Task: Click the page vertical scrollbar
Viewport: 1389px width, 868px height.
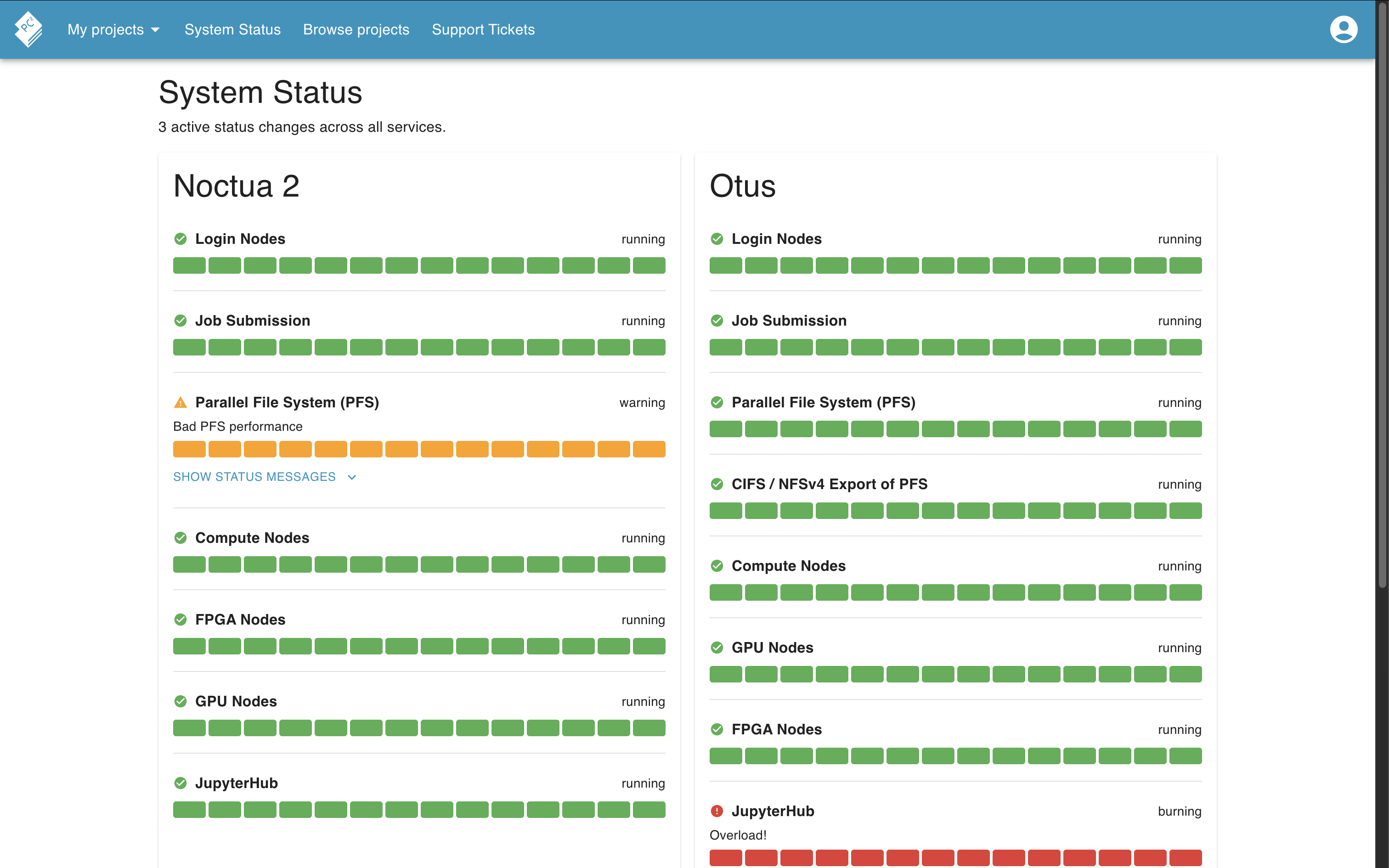Action: tap(1382, 296)
